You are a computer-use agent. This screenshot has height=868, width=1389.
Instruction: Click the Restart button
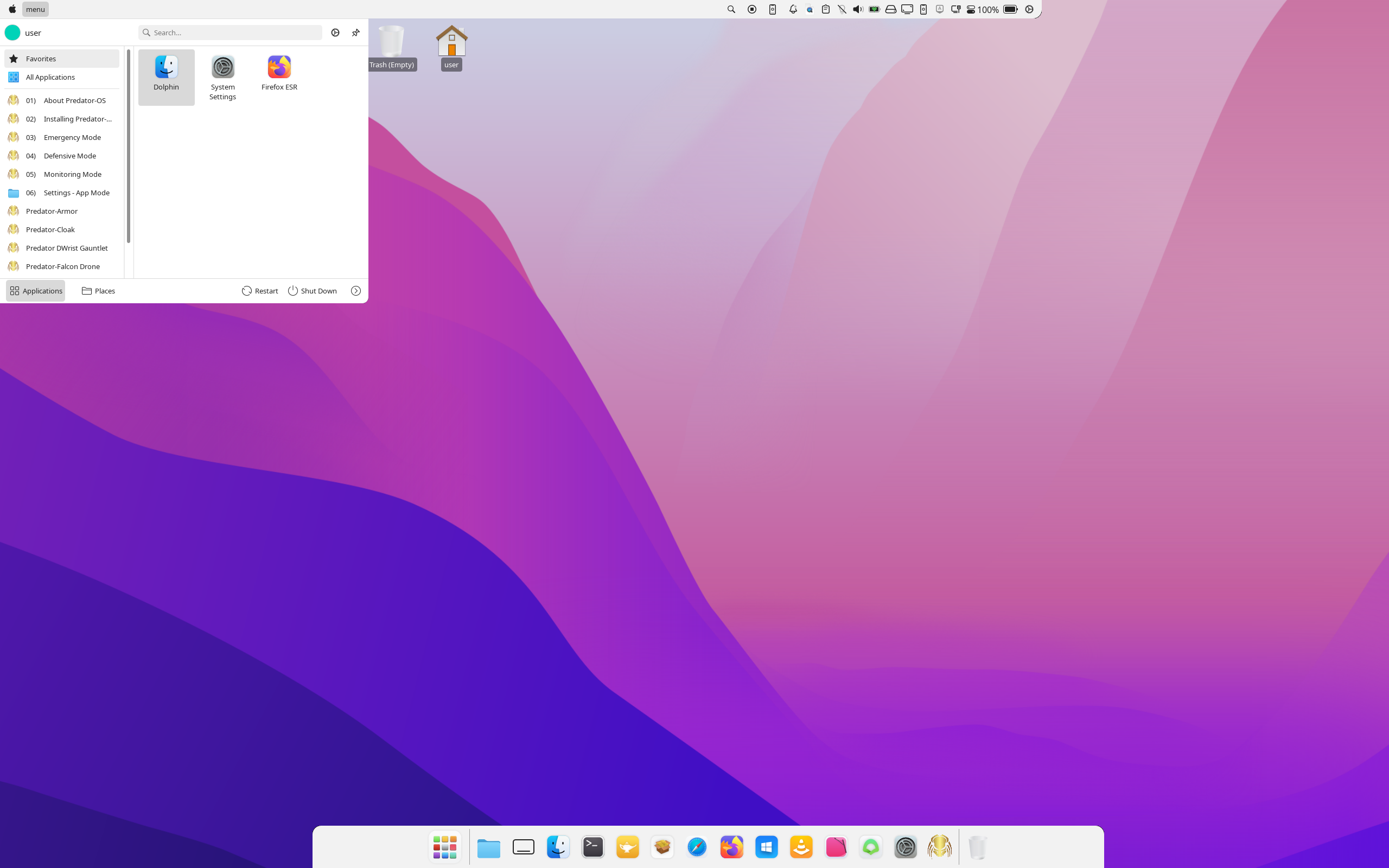pos(260,291)
